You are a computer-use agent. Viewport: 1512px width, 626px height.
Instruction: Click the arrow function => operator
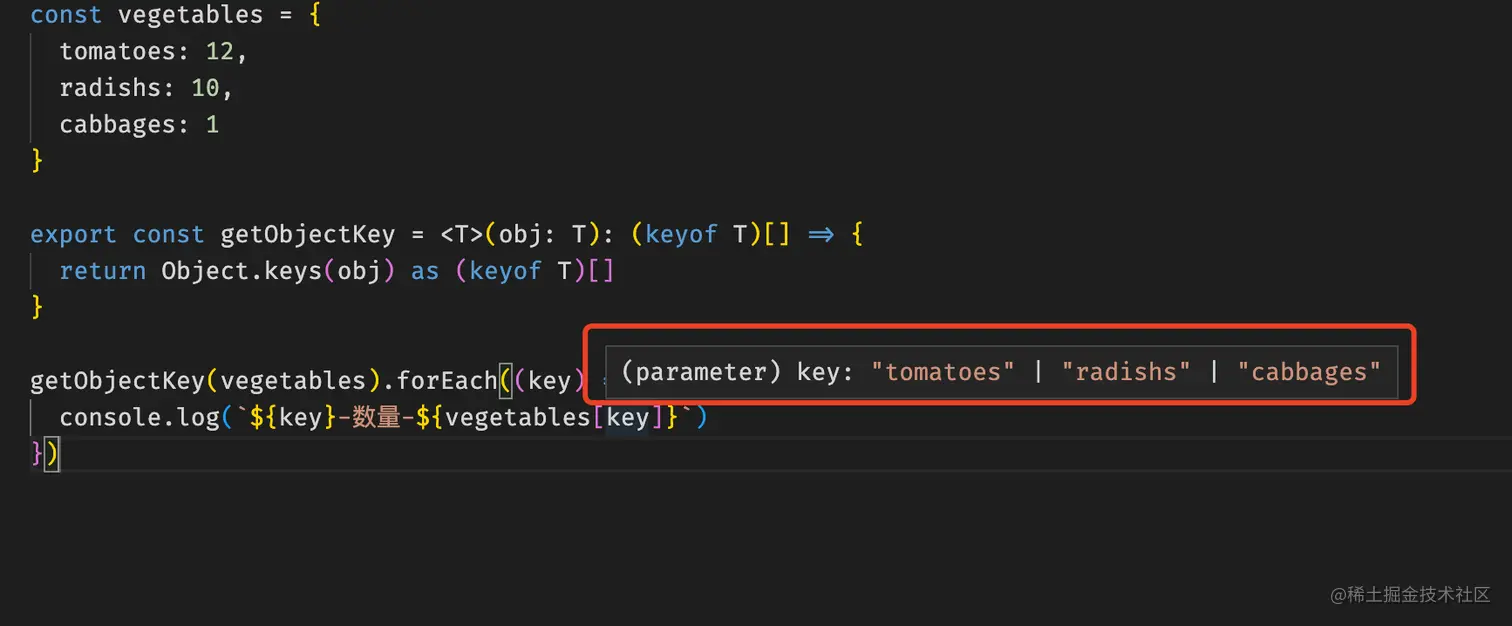pyautogui.click(x=821, y=234)
